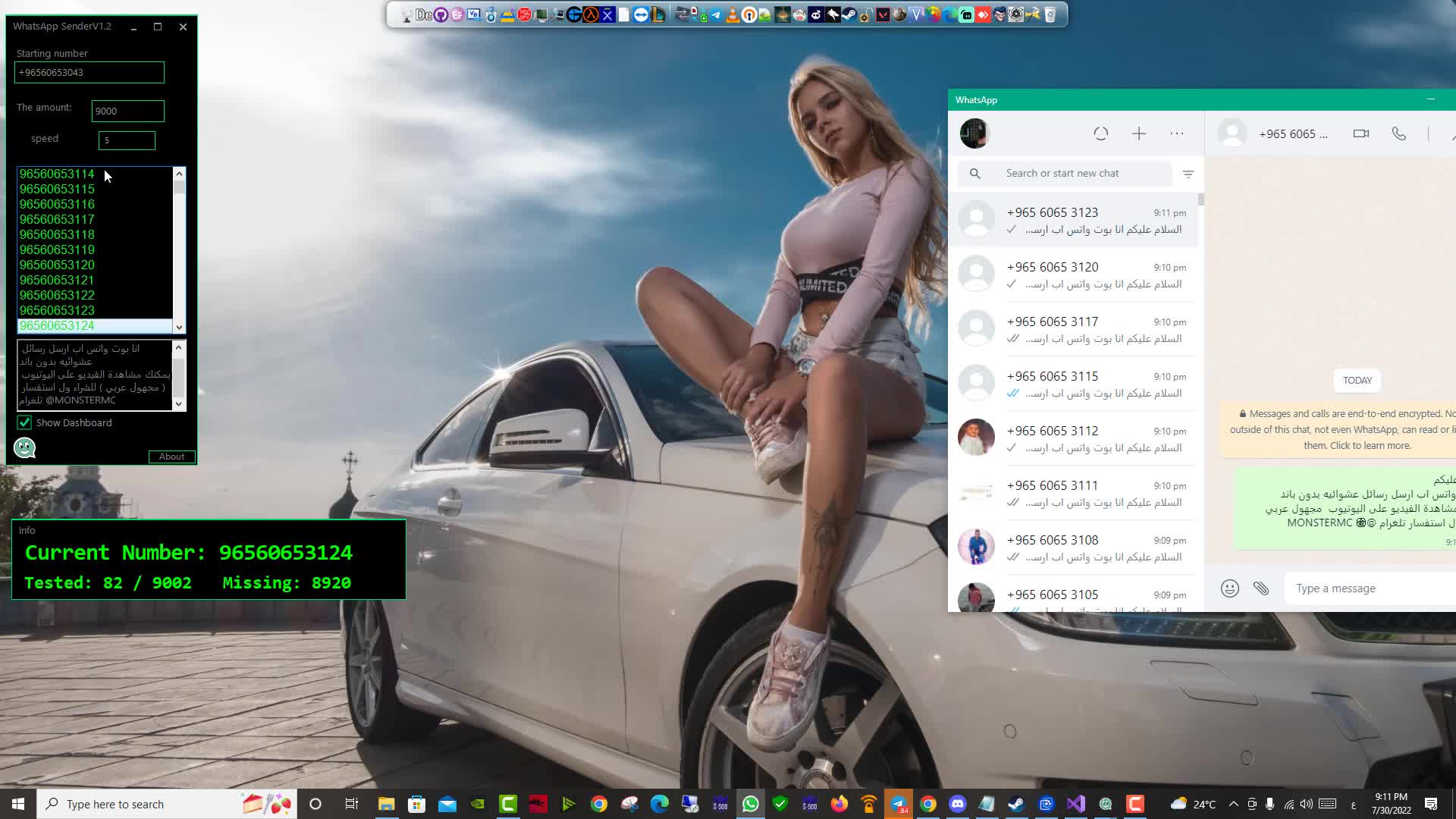Click WhatsApp status refresh circle icon
1456x819 pixels.
(1101, 133)
